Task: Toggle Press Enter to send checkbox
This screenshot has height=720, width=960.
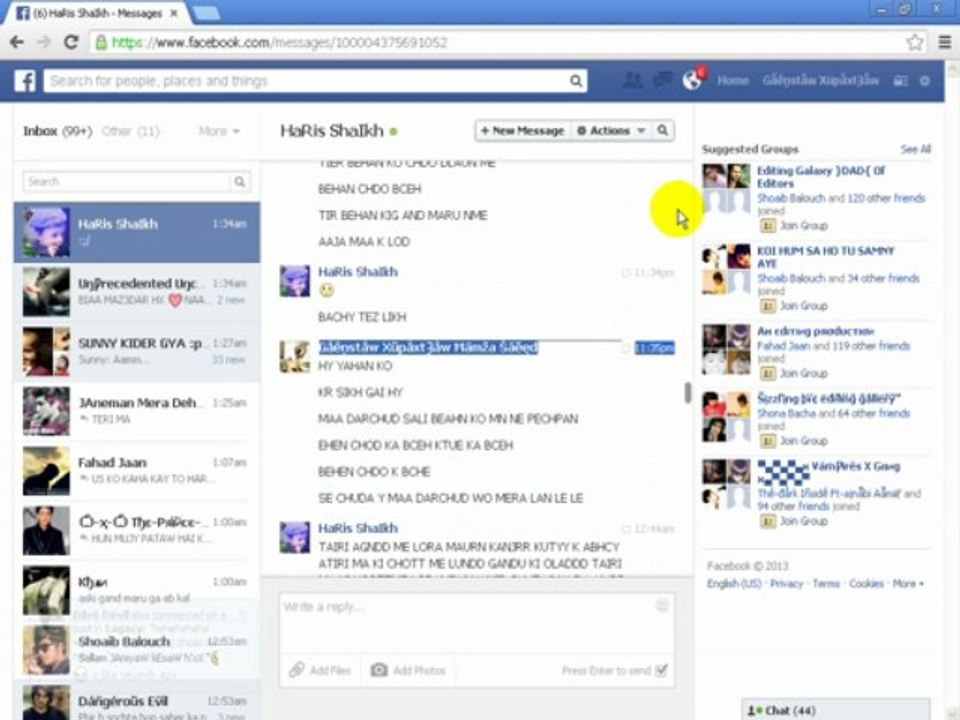Action: pos(661,670)
